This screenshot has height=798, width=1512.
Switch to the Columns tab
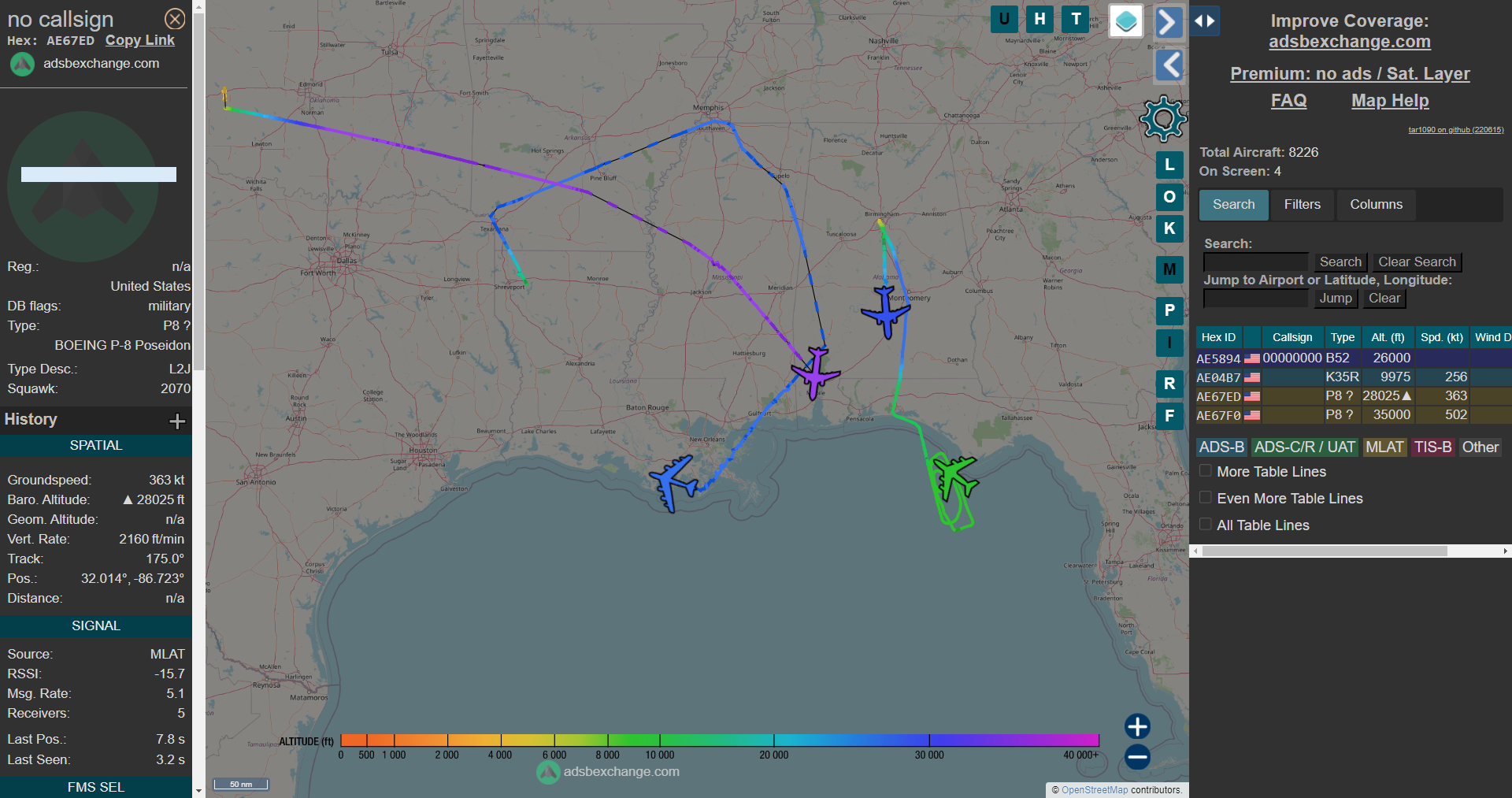1376,205
